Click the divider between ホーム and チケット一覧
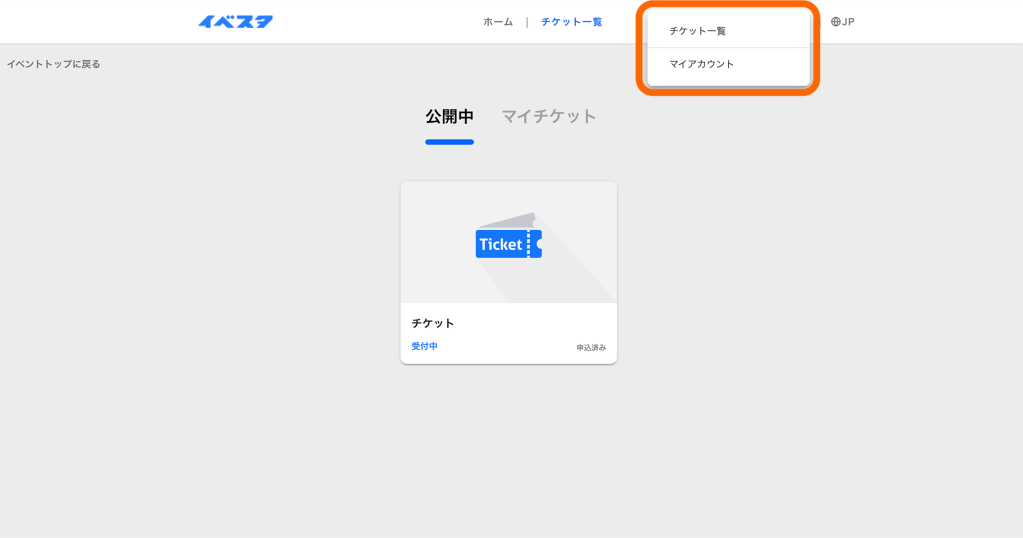Image resolution: width=1023 pixels, height=538 pixels. click(x=527, y=22)
